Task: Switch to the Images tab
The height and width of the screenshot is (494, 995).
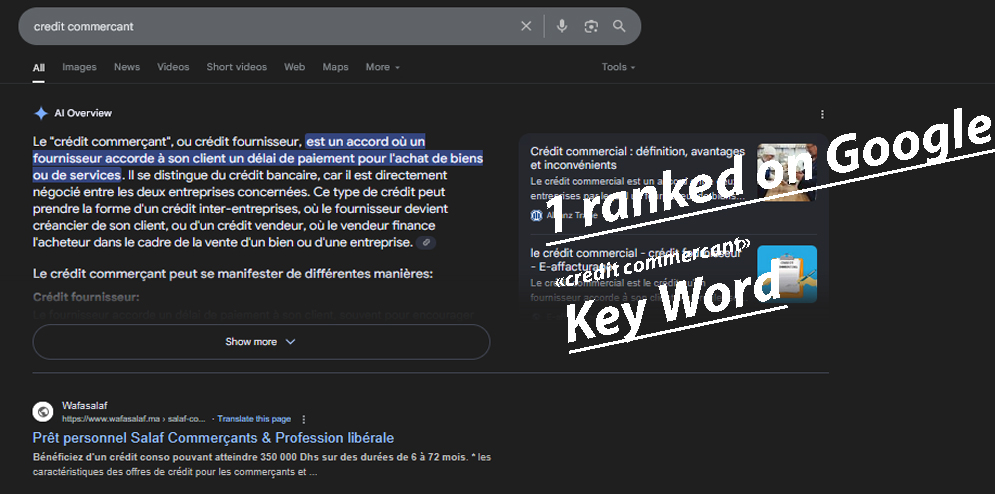Action: [x=79, y=67]
